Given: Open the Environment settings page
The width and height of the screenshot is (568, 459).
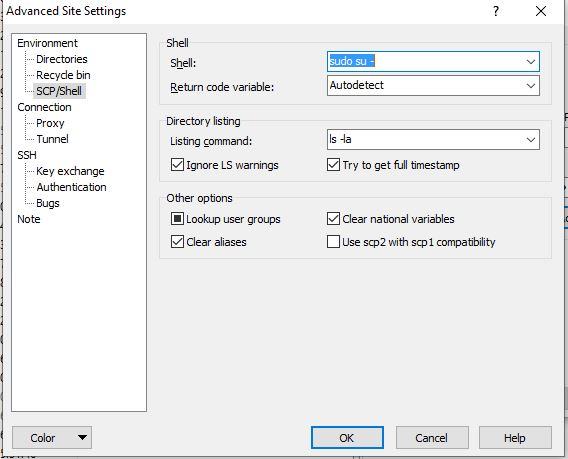Looking at the screenshot, I should [x=47, y=43].
